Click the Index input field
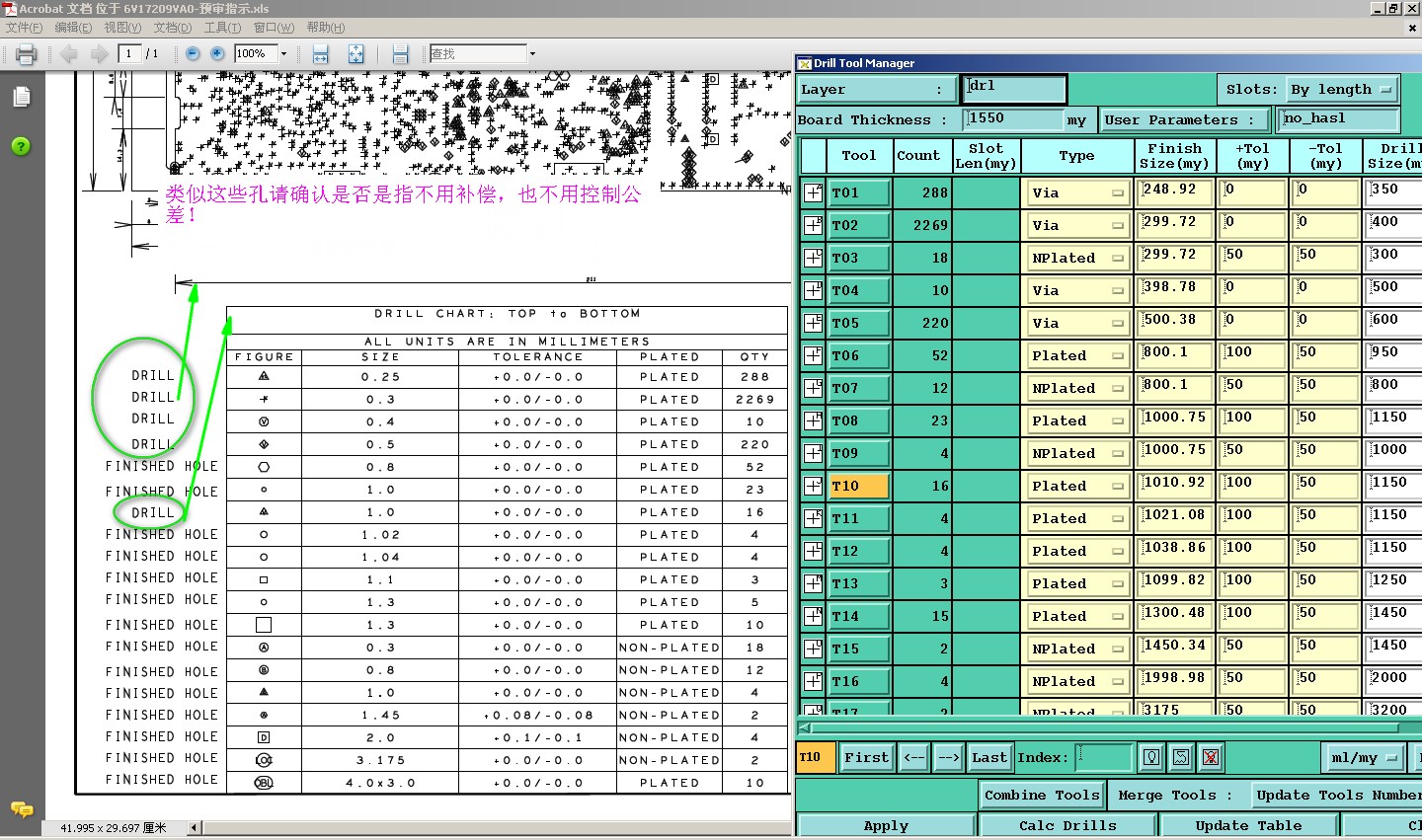1422x840 pixels. (1103, 757)
